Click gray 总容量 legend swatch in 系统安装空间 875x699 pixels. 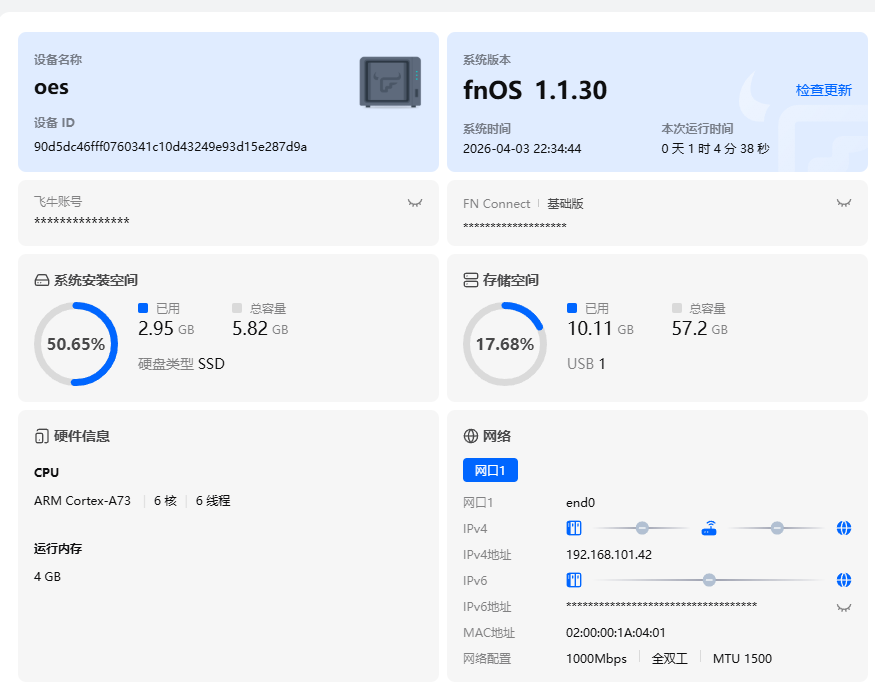237,308
